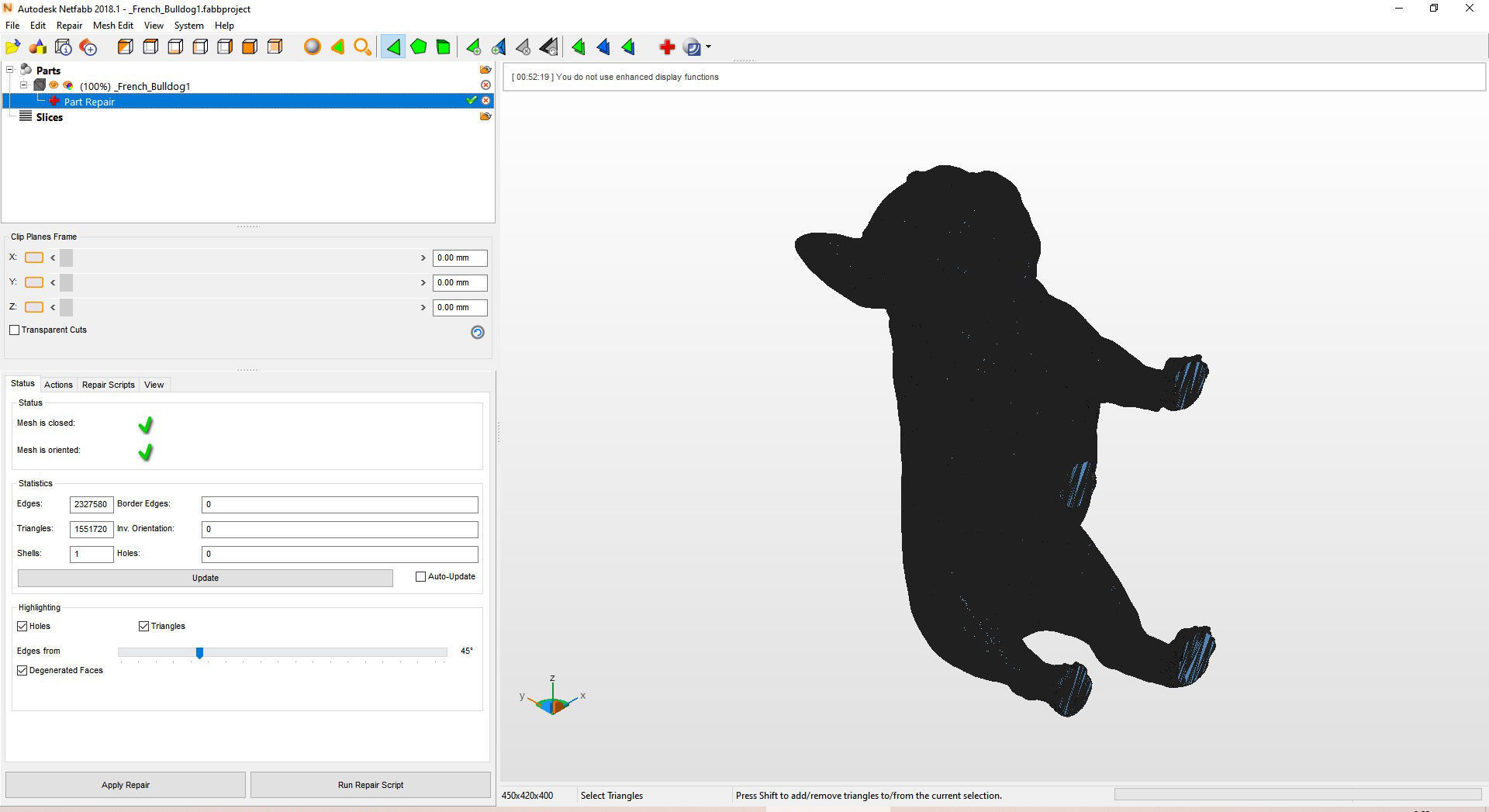
Task: Open the System menu
Action: [188, 26]
